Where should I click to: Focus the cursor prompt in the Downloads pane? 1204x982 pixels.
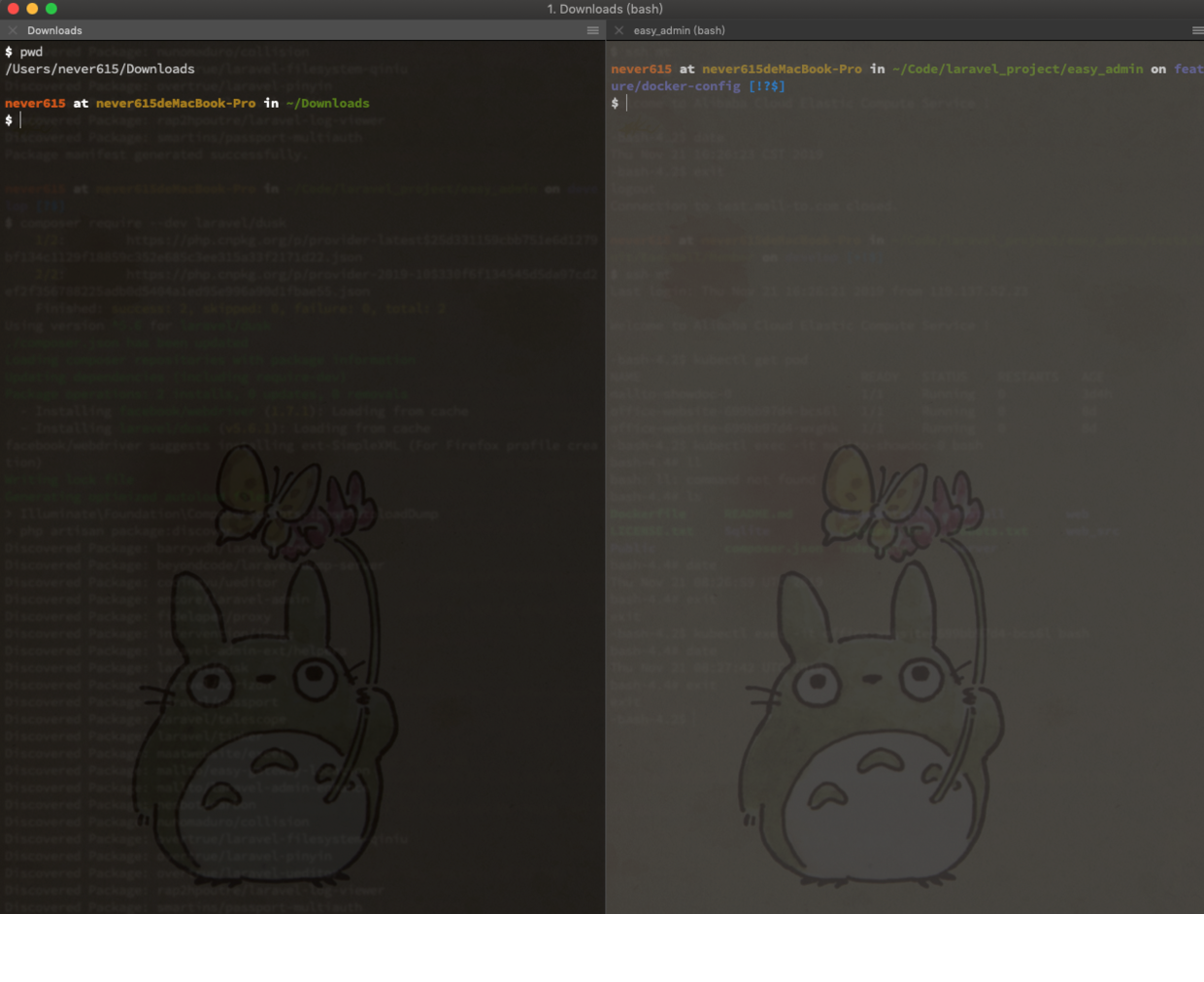coord(20,120)
